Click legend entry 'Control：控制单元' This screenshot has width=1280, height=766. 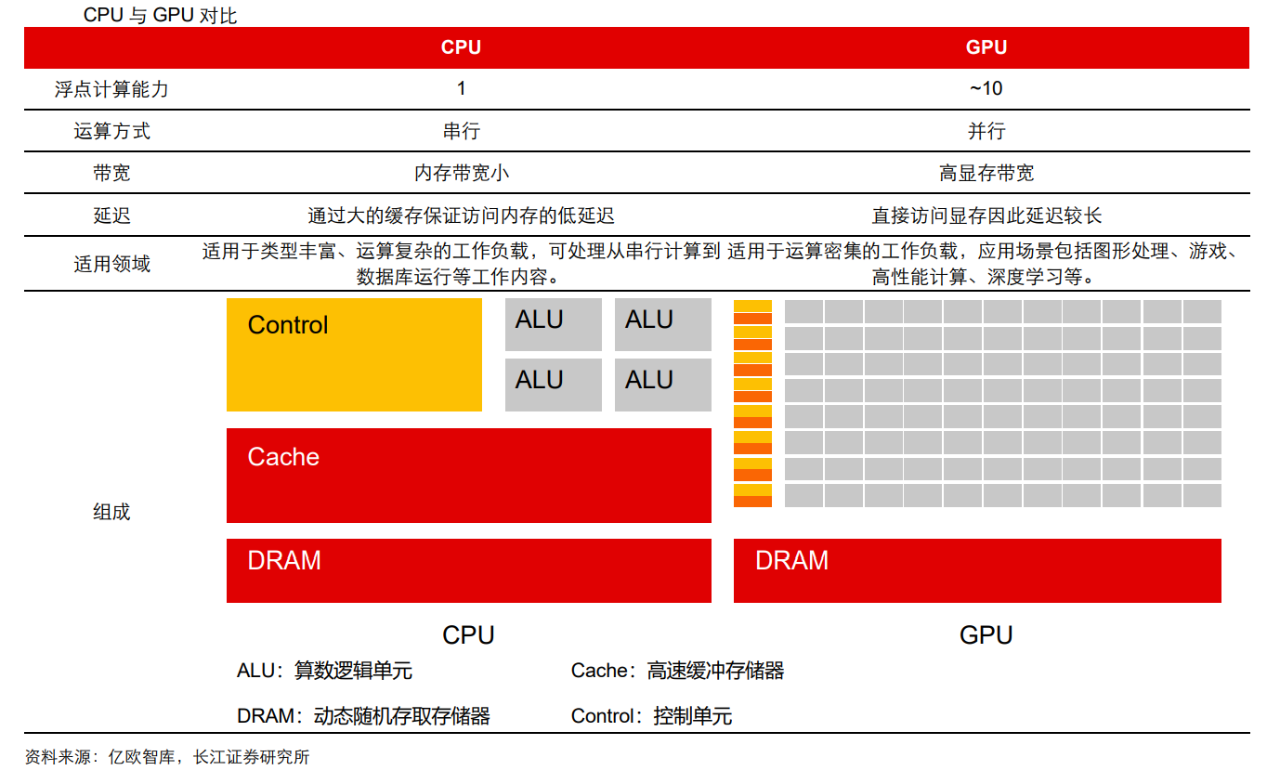tap(651, 716)
